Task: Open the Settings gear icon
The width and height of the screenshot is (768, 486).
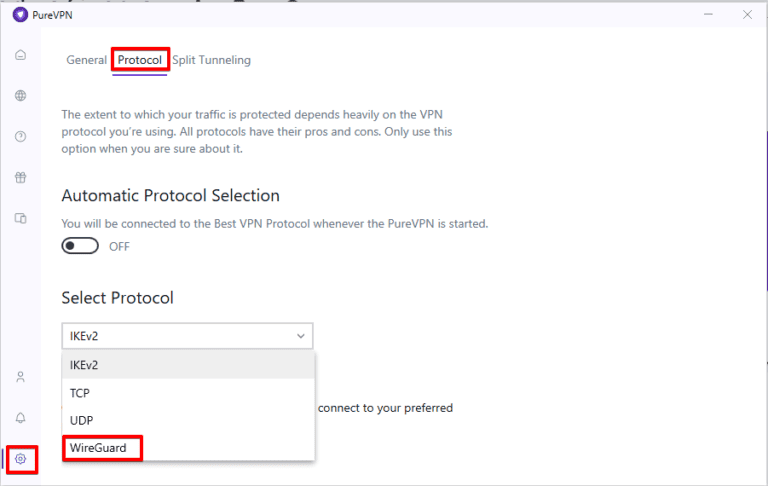Action: [x=20, y=459]
